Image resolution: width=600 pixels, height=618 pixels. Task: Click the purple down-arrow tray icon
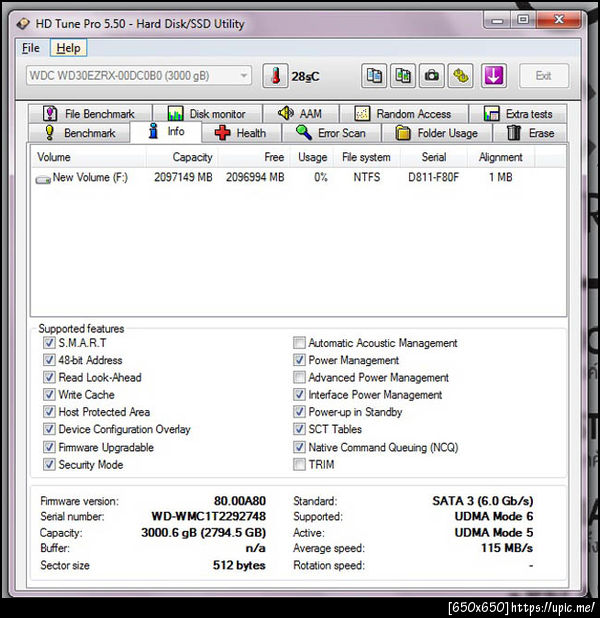pos(494,76)
